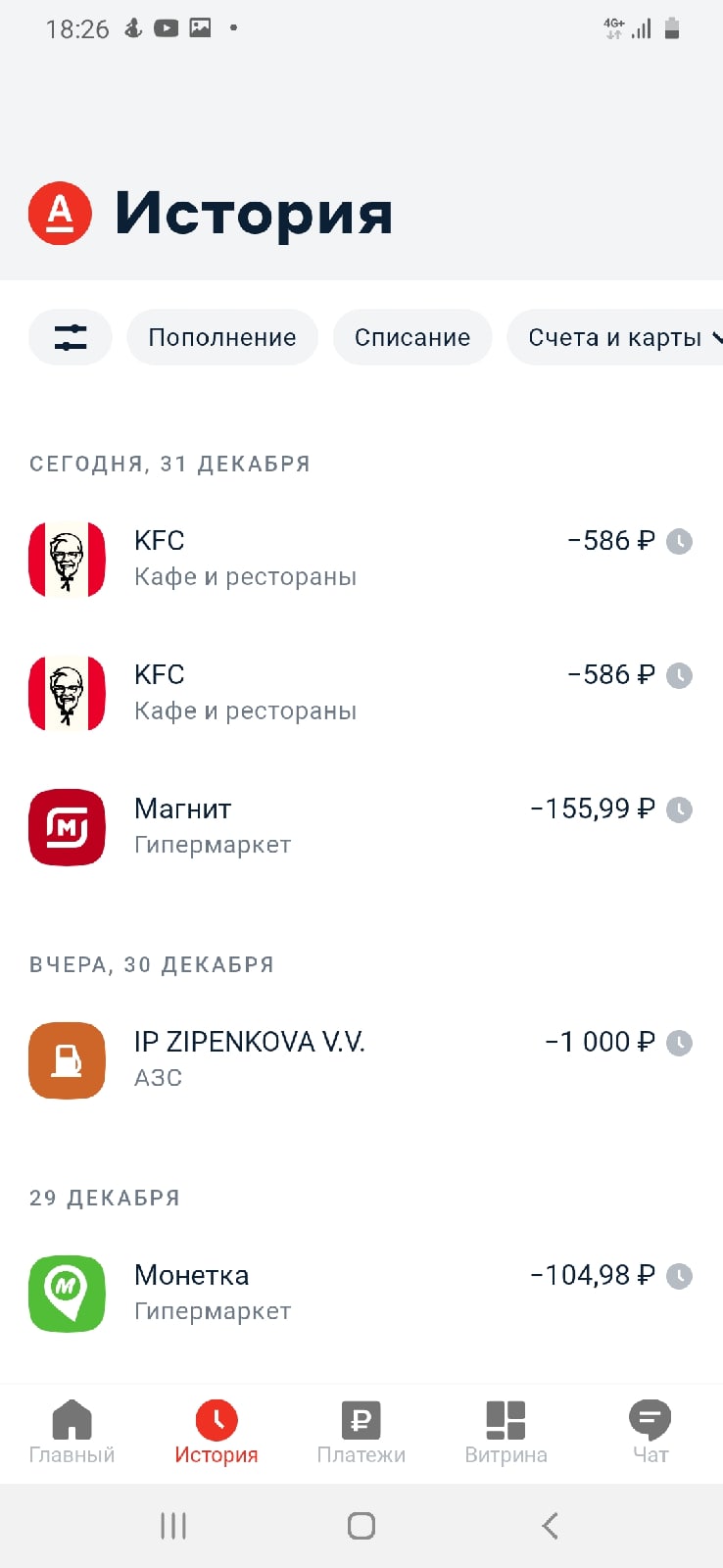Tap the pending clock icon beside −1 000 ₽

[x=679, y=1043]
